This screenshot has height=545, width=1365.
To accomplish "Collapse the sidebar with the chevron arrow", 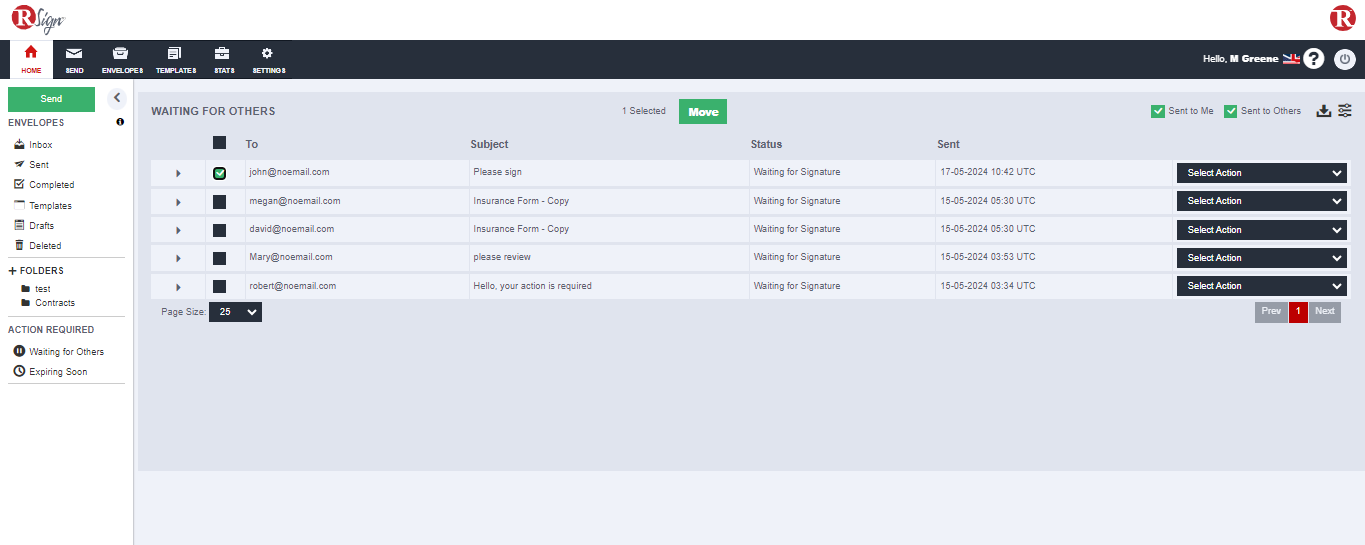I will point(117,98).
